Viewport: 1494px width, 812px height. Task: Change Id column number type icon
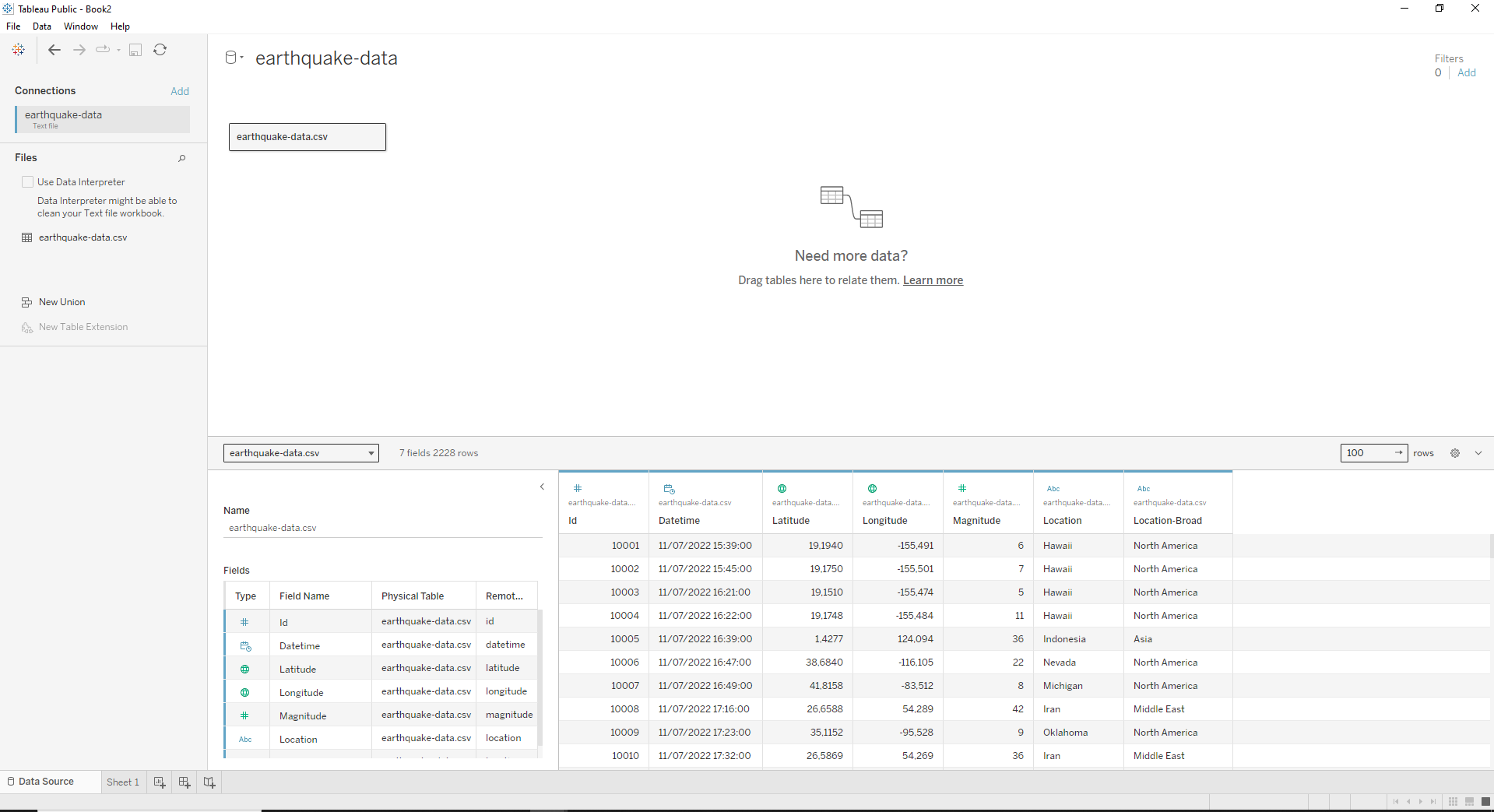(578, 488)
